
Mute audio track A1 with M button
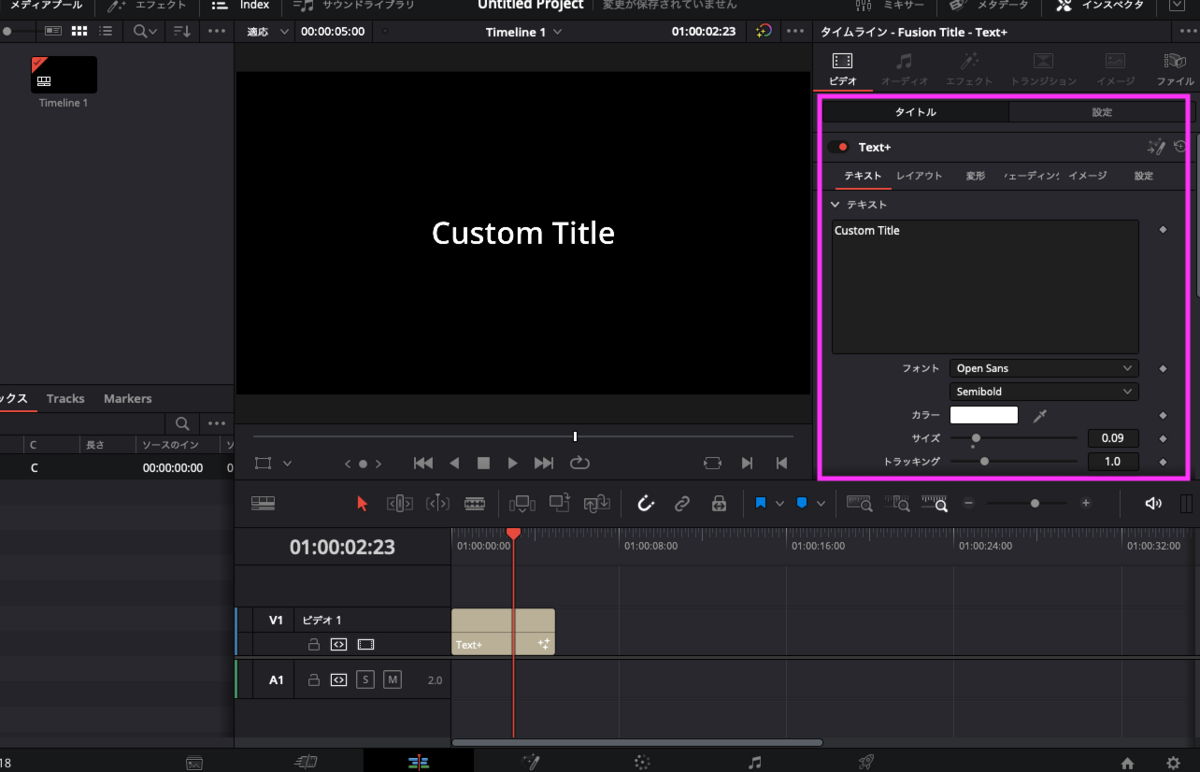[x=392, y=680]
